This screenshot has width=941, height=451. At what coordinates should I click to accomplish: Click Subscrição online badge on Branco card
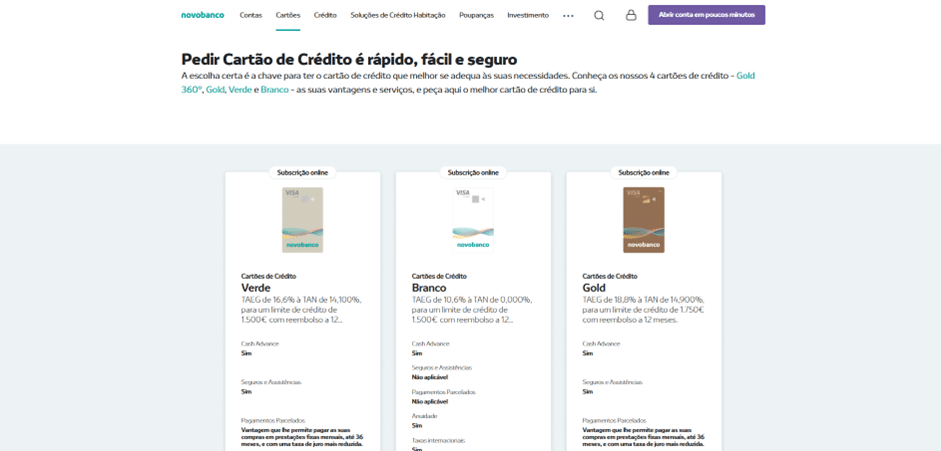point(473,173)
